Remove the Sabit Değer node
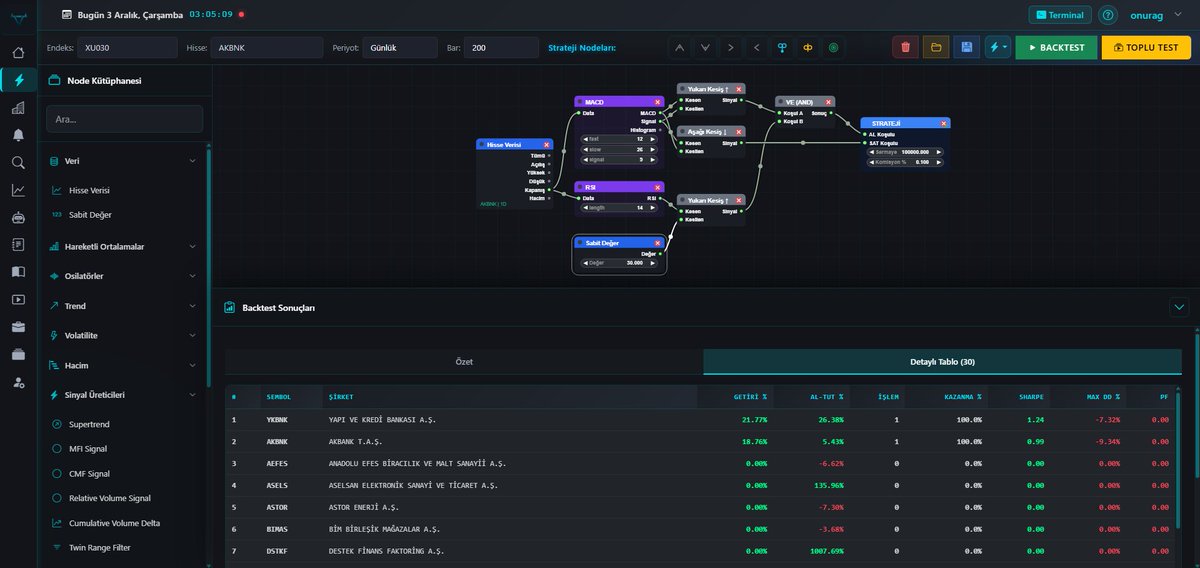The height and width of the screenshot is (568, 1200). click(657, 243)
